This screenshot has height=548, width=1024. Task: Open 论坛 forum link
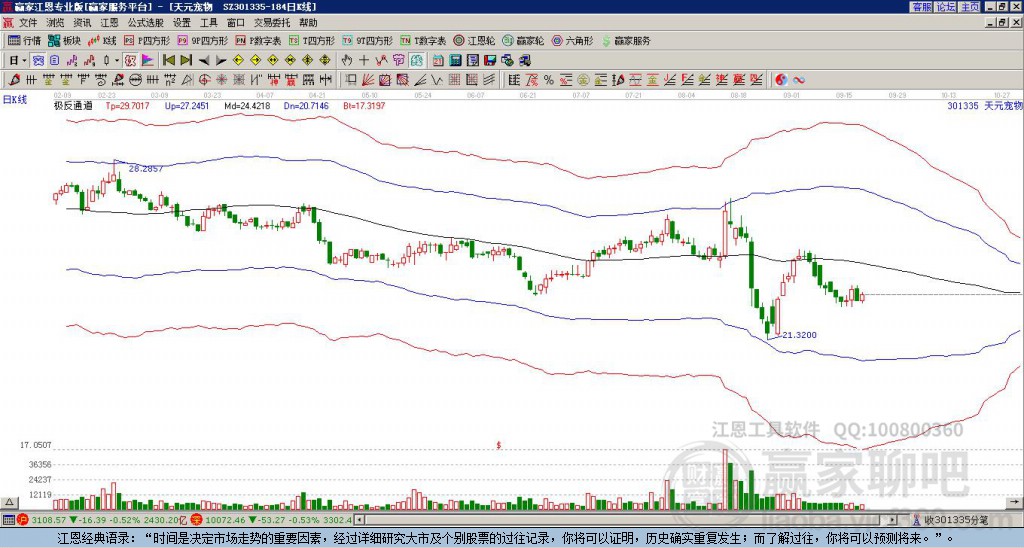[x=945, y=7]
